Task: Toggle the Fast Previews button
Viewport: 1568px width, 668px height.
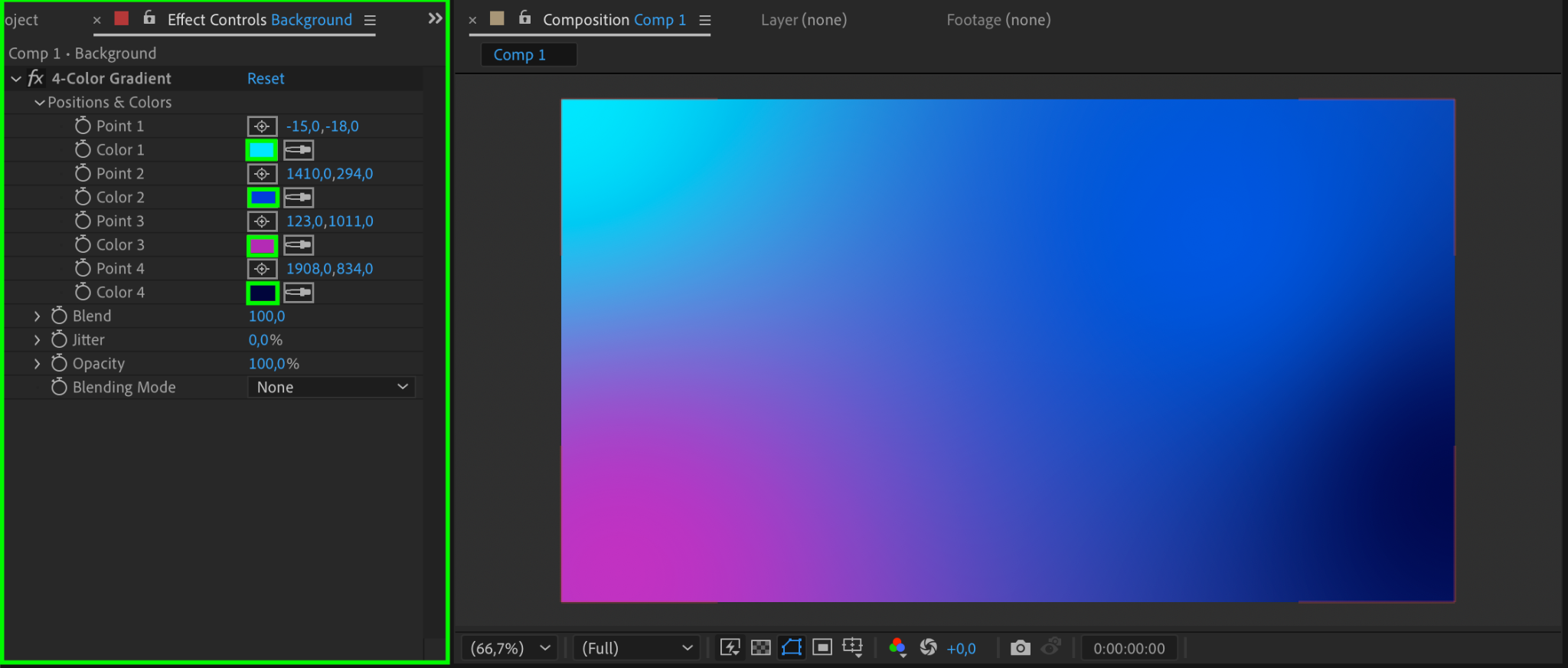Action: point(730,648)
